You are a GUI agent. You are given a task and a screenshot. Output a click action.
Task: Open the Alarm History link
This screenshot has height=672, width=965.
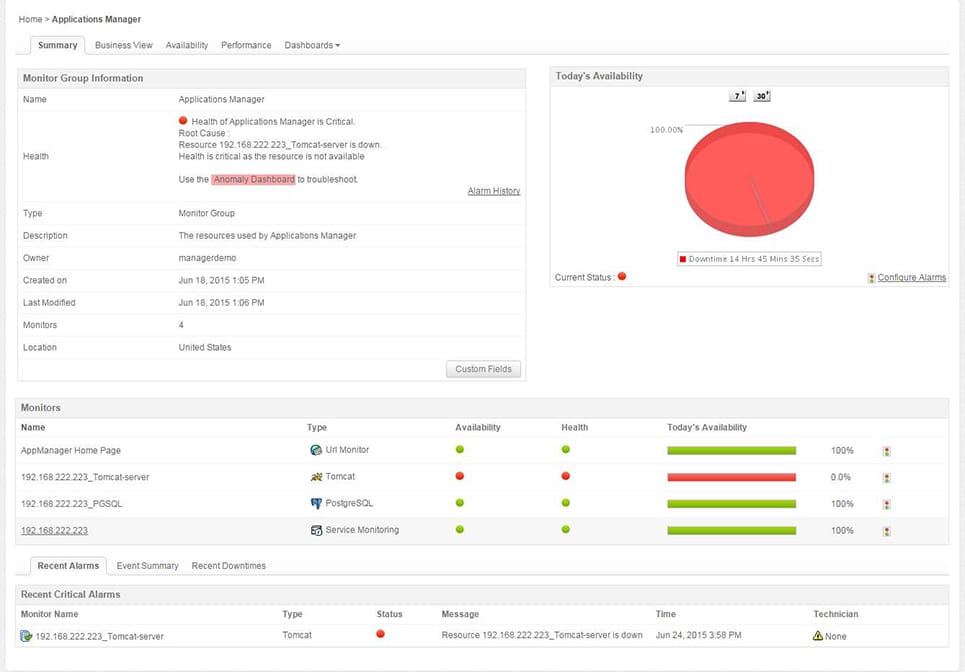[493, 190]
